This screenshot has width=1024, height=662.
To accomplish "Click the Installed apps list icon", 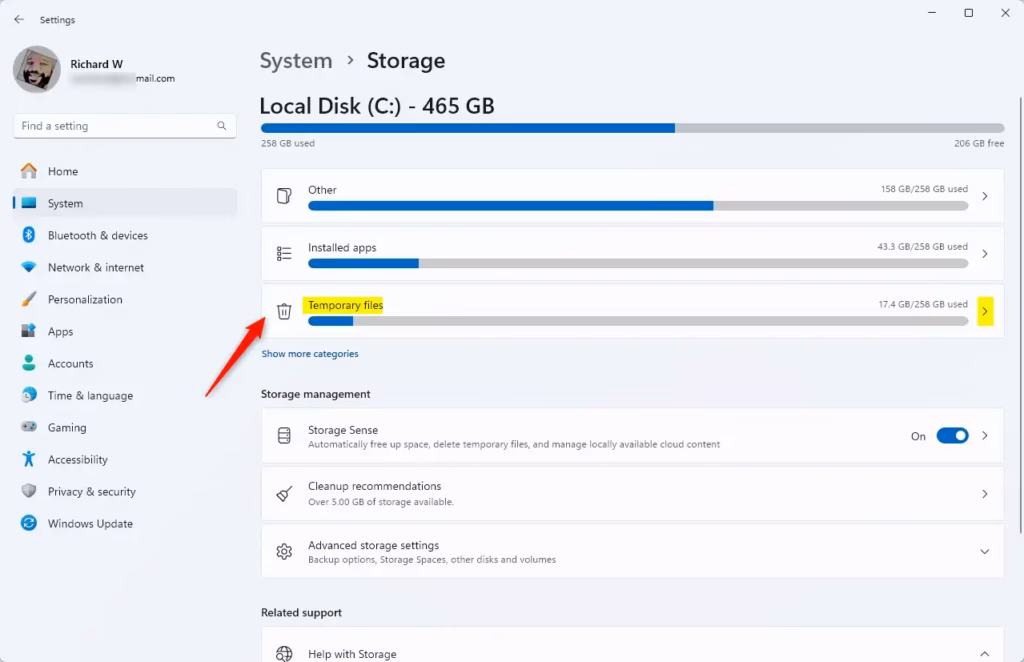I will coord(284,253).
